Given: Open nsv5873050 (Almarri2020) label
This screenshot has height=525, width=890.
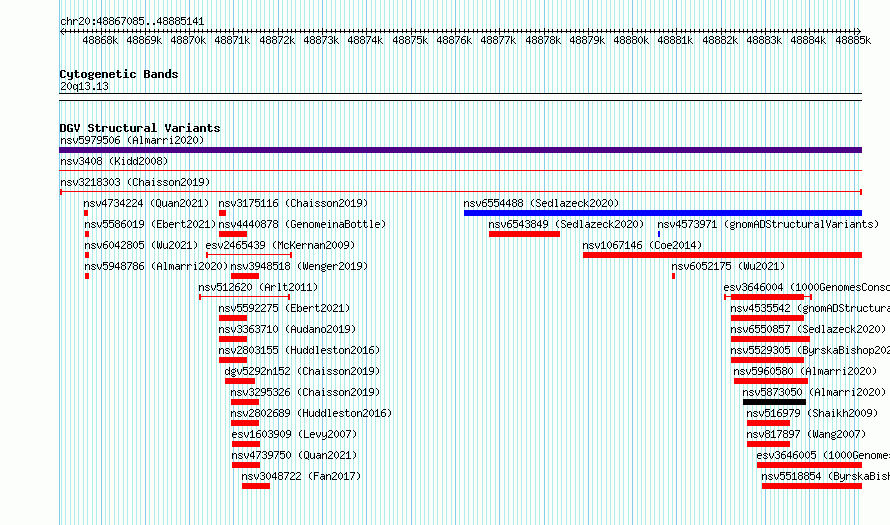Looking at the screenshot, I should click(x=814, y=392).
